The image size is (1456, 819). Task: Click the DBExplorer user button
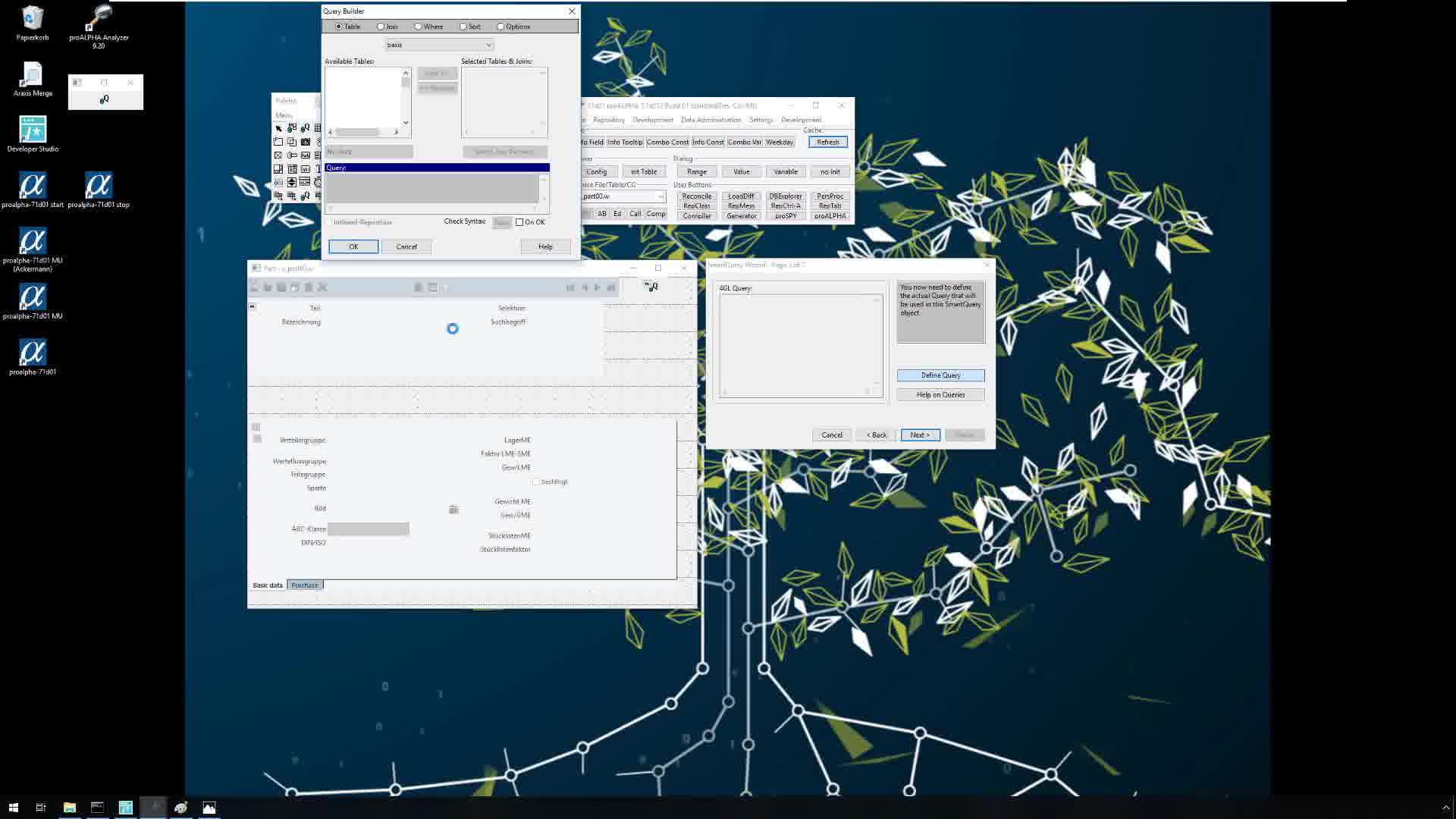click(786, 196)
